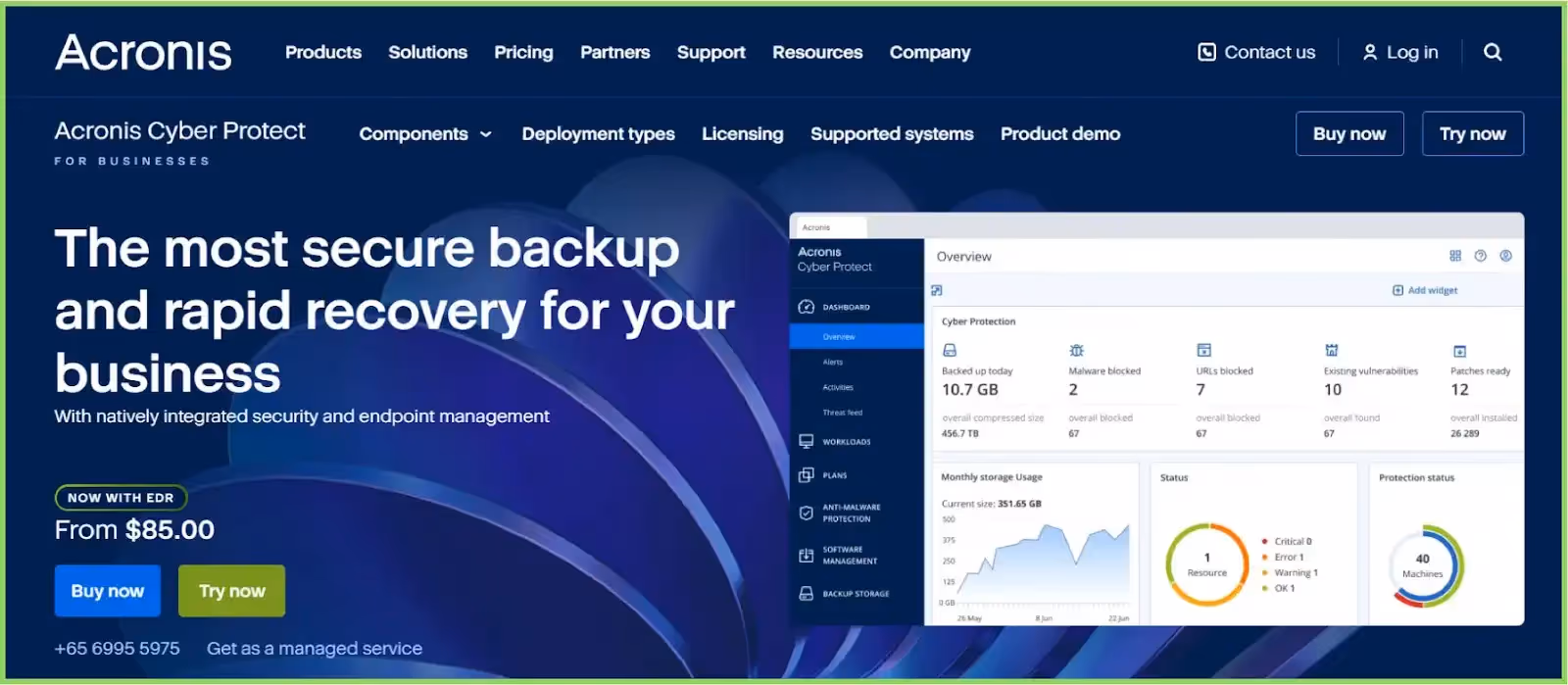Select Alerts in dashboard sidebar
This screenshot has width=1568, height=685.
click(x=833, y=362)
